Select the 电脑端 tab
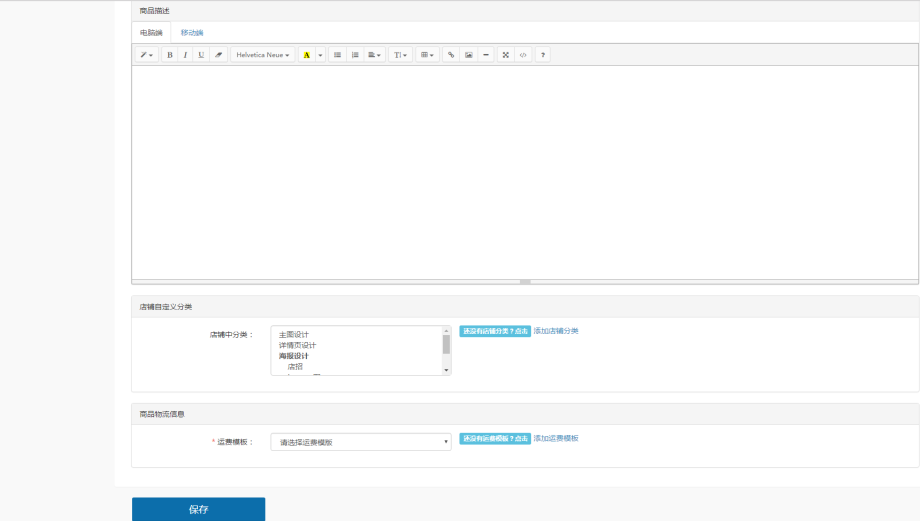Screen dimensions: 920x521 [x=151, y=33]
